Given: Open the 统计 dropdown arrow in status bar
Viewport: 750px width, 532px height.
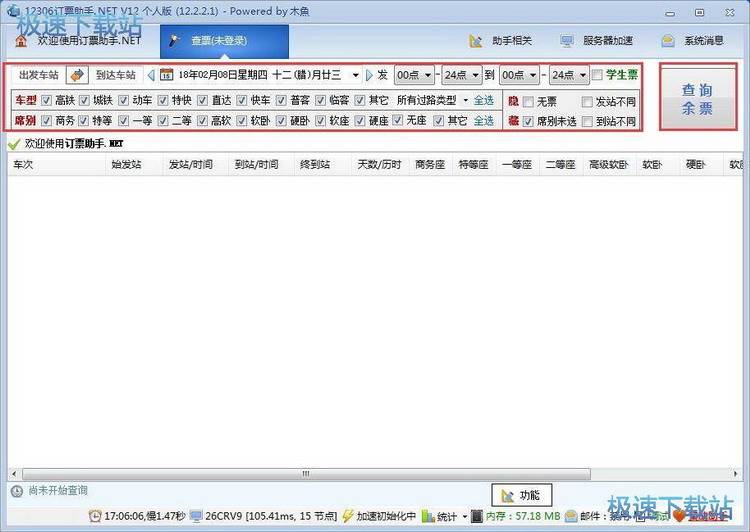Looking at the screenshot, I should (x=464, y=517).
